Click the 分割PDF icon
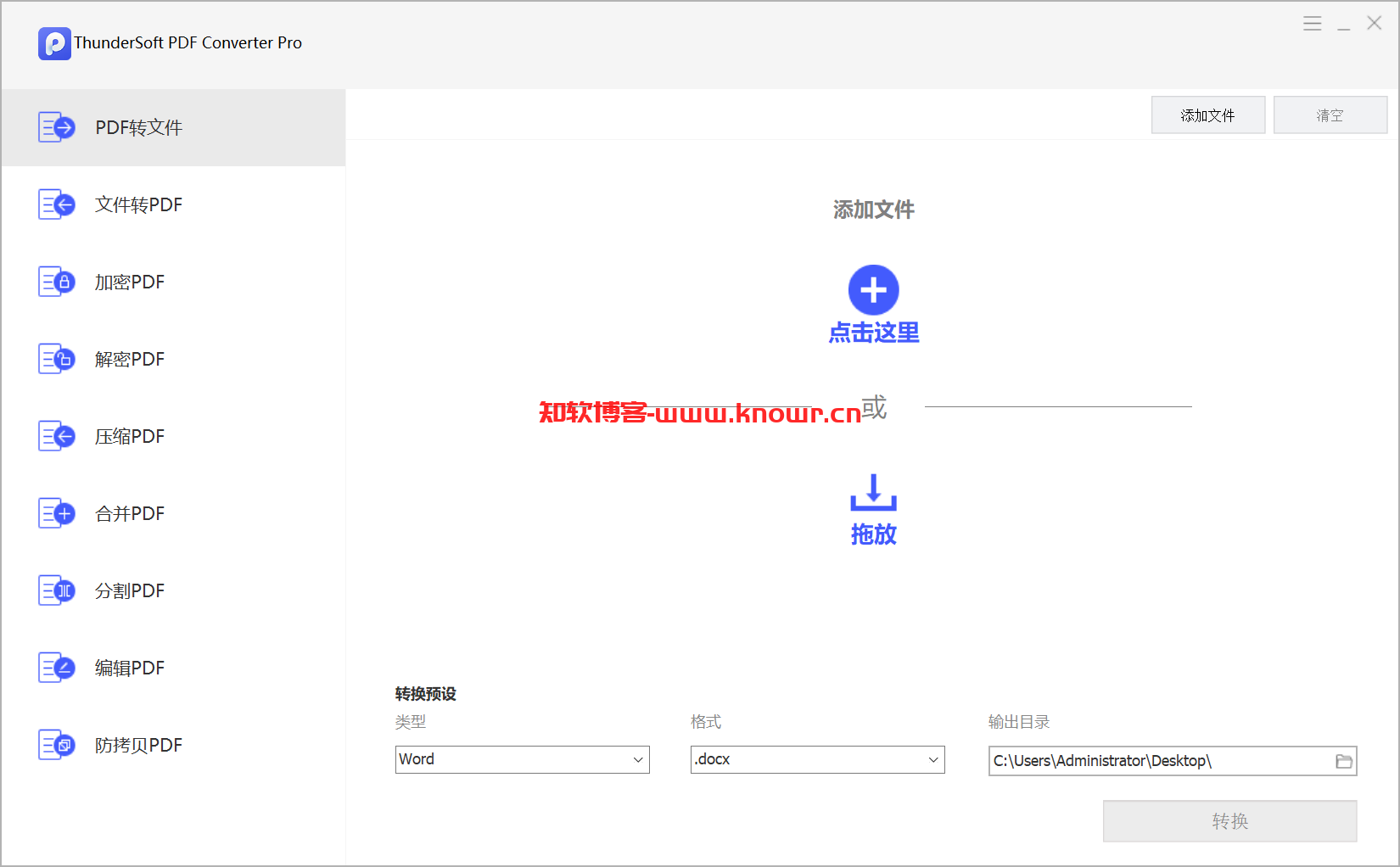Image resolution: width=1400 pixels, height=867 pixels. [x=57, y=590]
